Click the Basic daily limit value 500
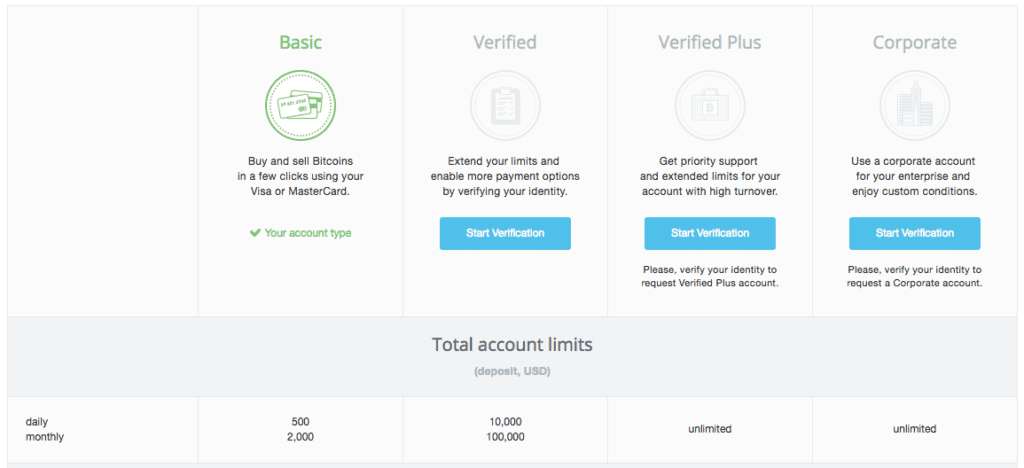Viewport: 1024px width, 468px height. pos(300,422)
